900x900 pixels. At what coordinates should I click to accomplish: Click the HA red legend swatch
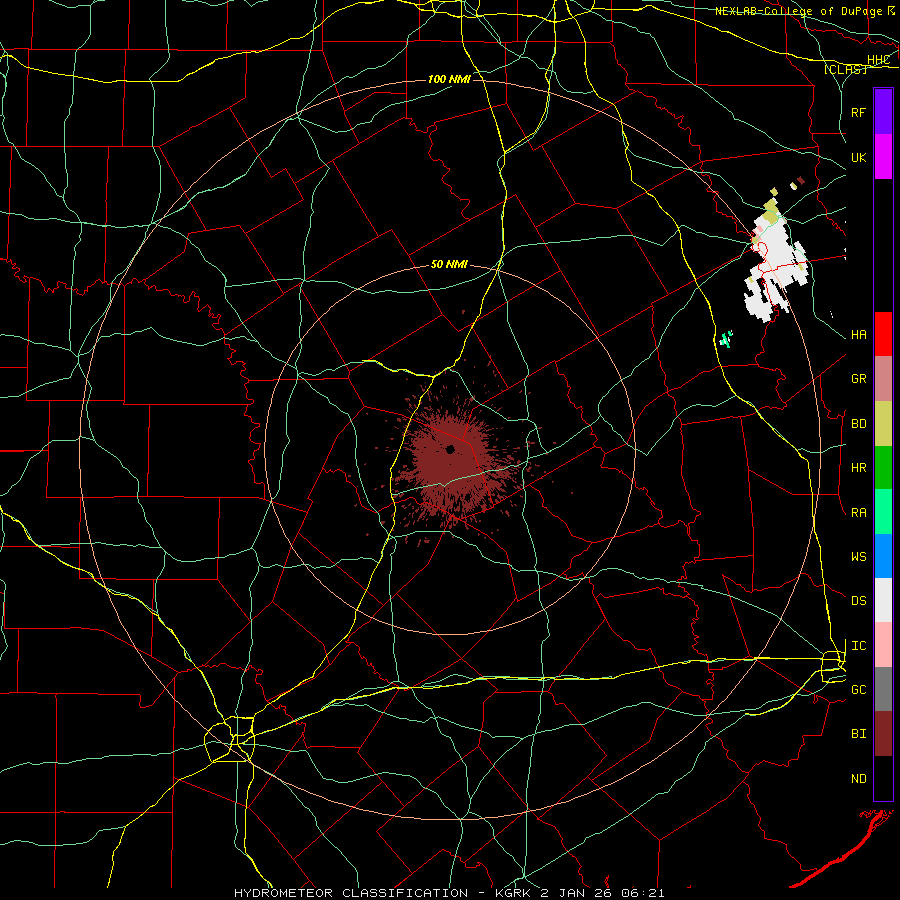click(x=883, y=334)
